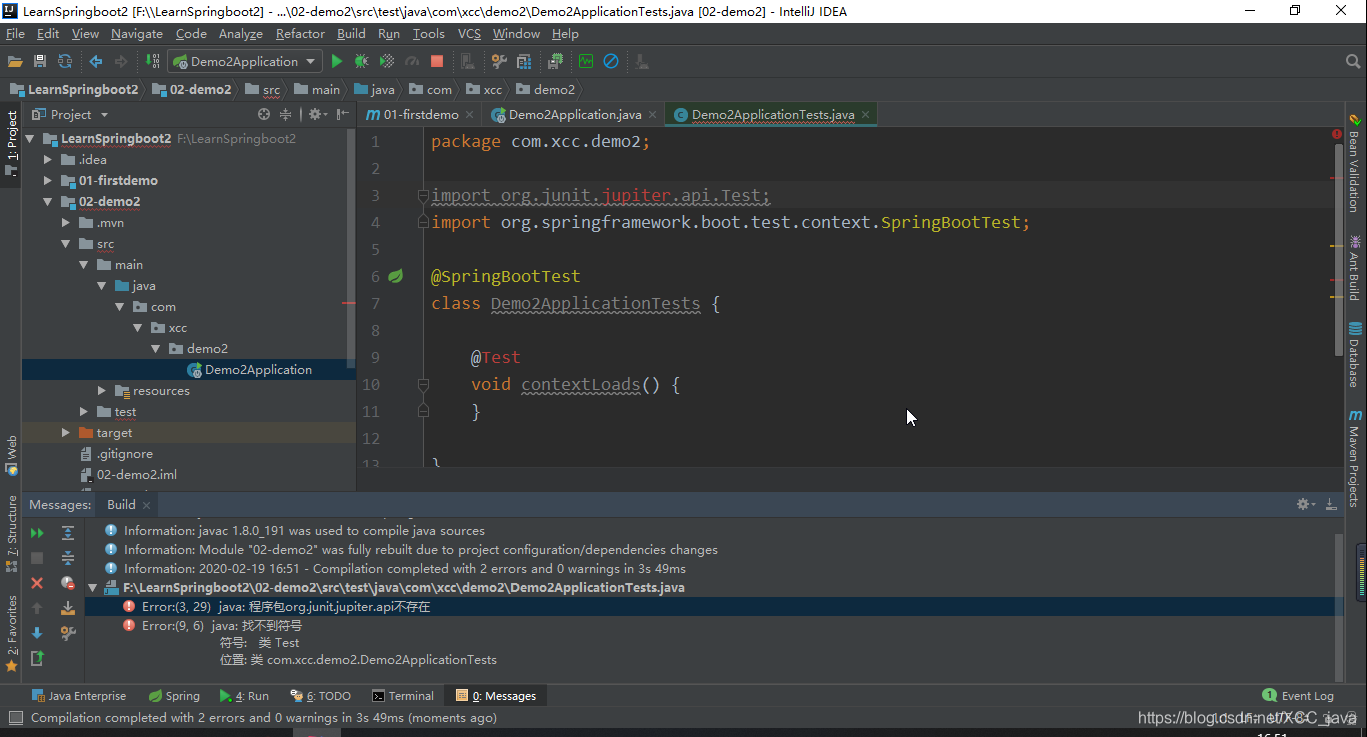Click the blue circle-slash toolbar icon
Screen dimensions: 1367x737
click(610, 61)
